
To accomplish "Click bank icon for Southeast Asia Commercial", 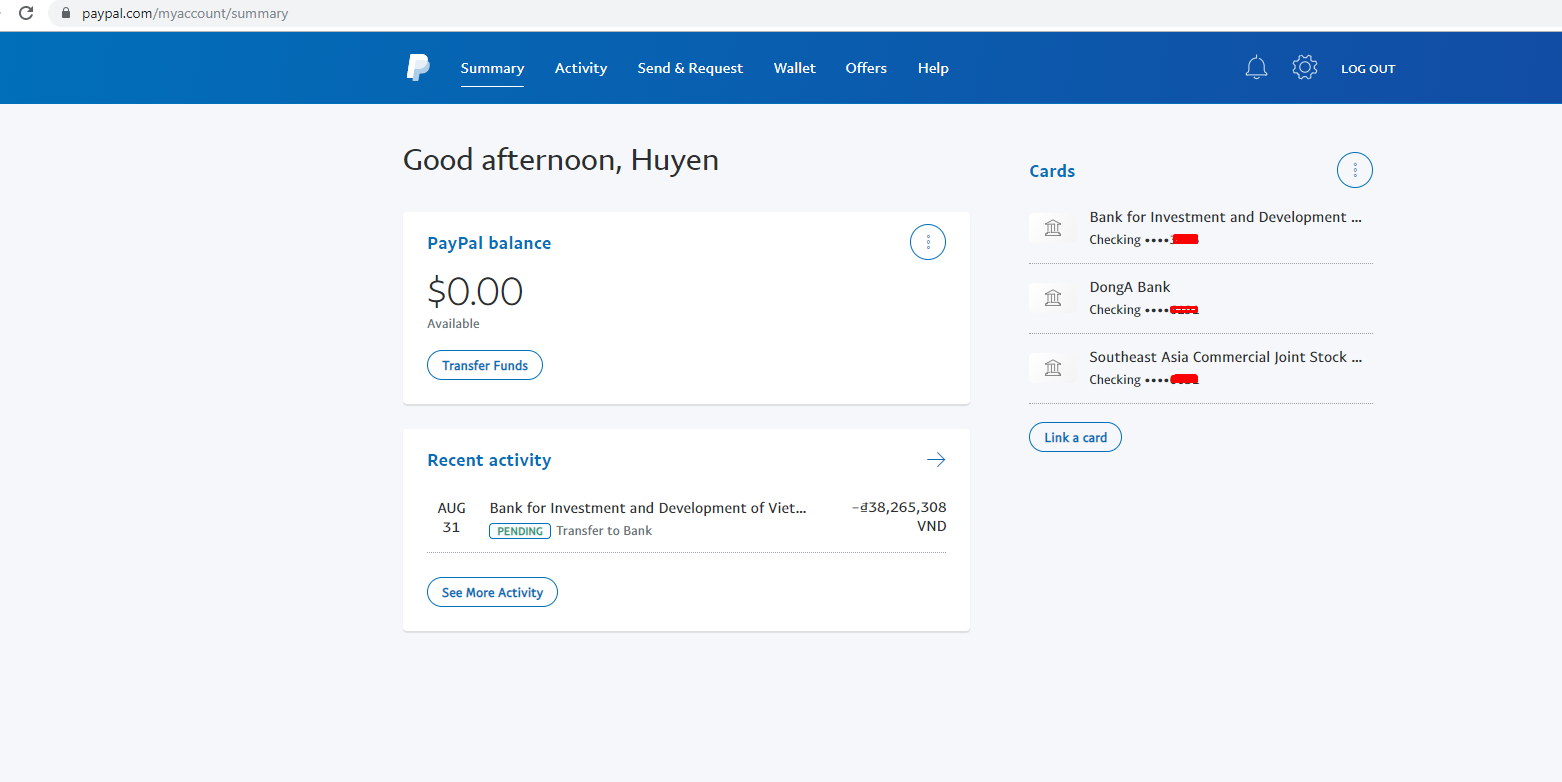I will (x=1052, y=368).
